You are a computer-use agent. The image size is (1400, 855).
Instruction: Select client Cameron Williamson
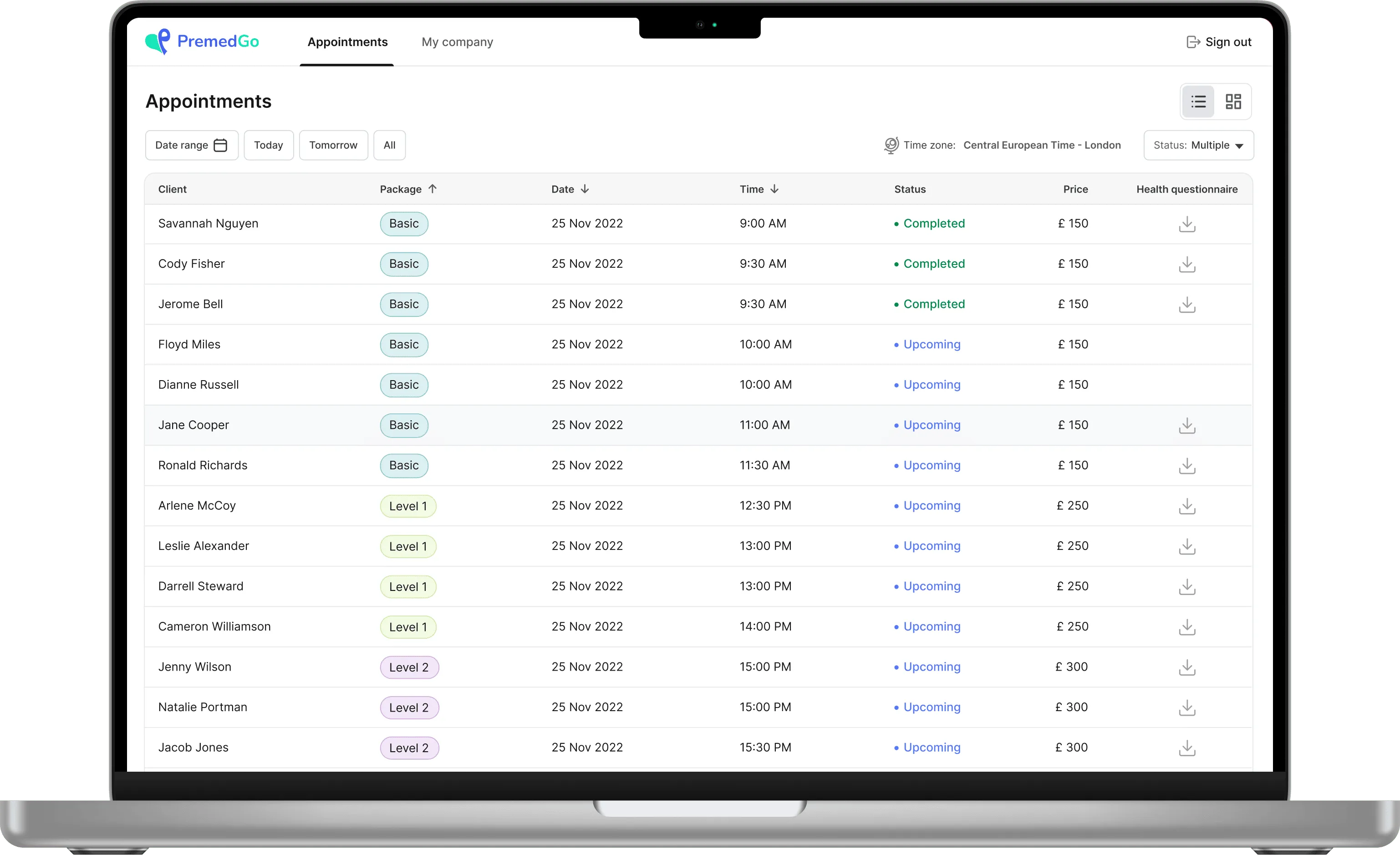tap(214, 626)
